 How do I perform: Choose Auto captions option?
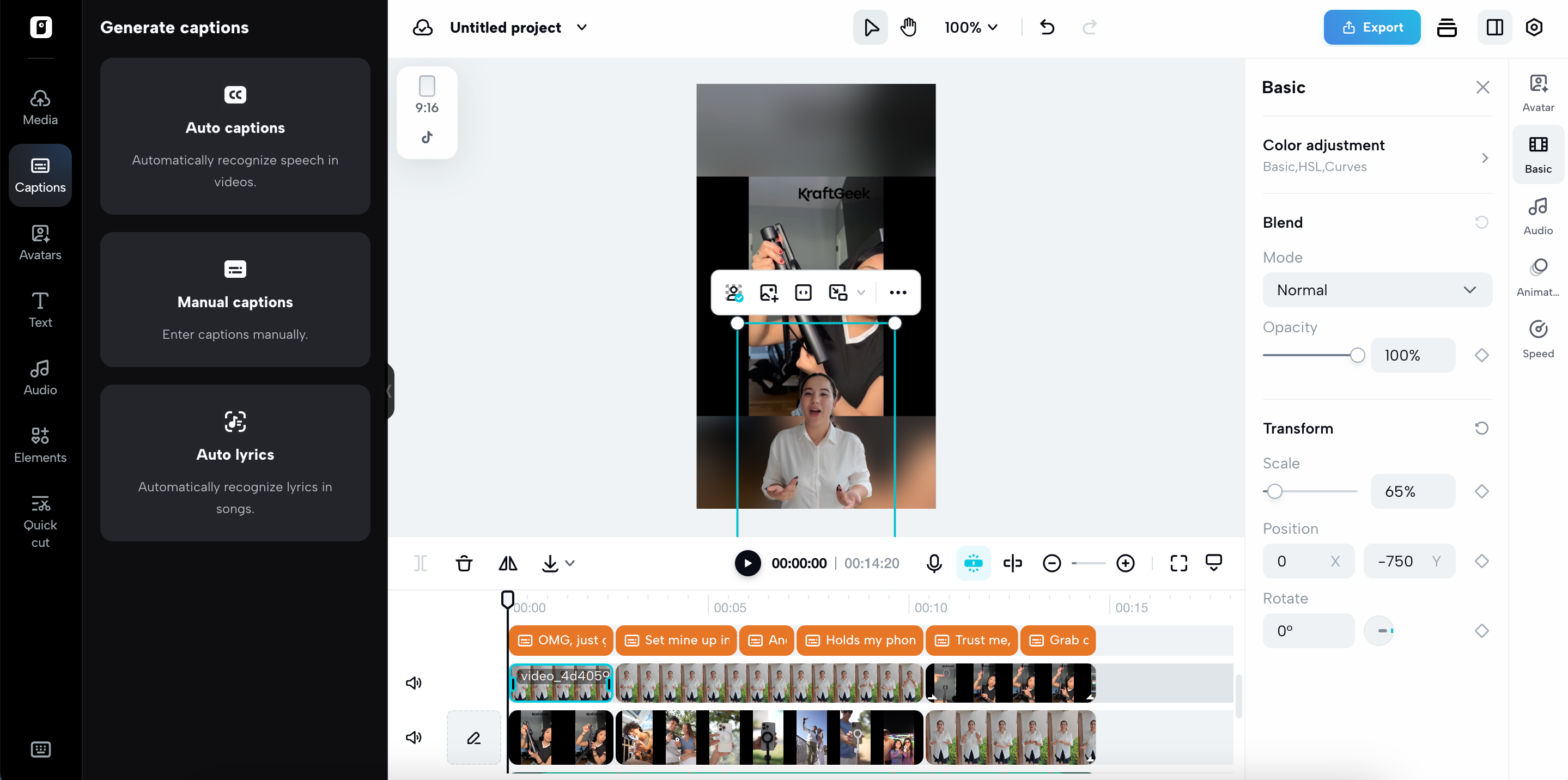pyautogui.click(x=235, y=136)
